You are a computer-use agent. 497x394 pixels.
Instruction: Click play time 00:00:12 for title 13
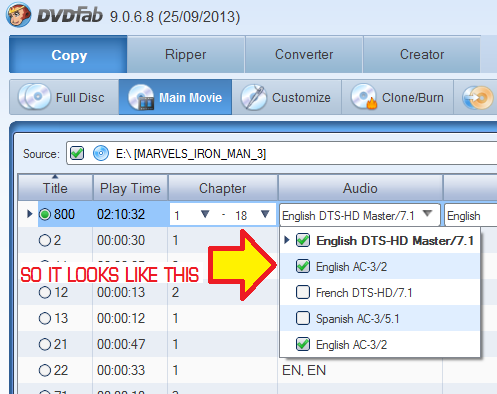121,318
